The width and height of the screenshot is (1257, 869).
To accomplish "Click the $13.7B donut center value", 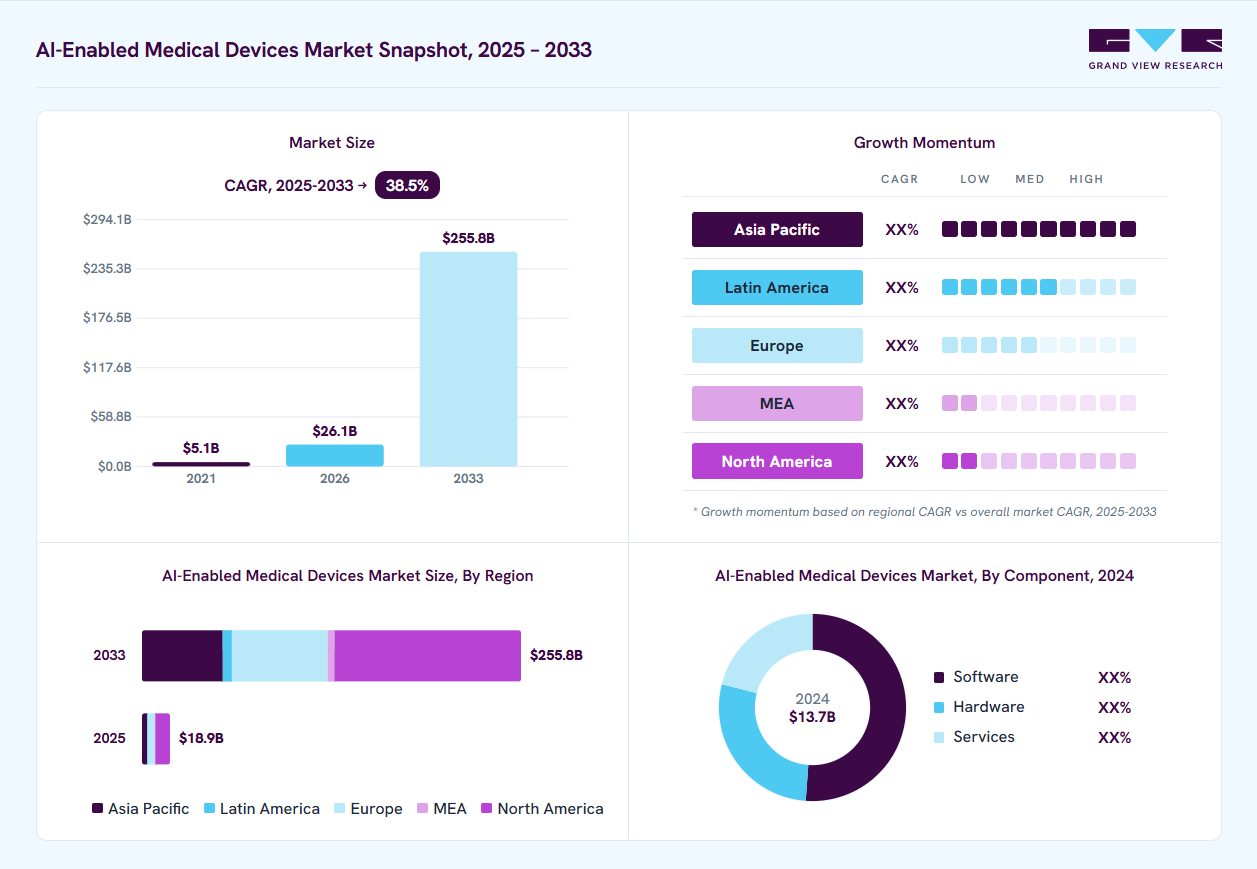I will [x=812, y=717].
